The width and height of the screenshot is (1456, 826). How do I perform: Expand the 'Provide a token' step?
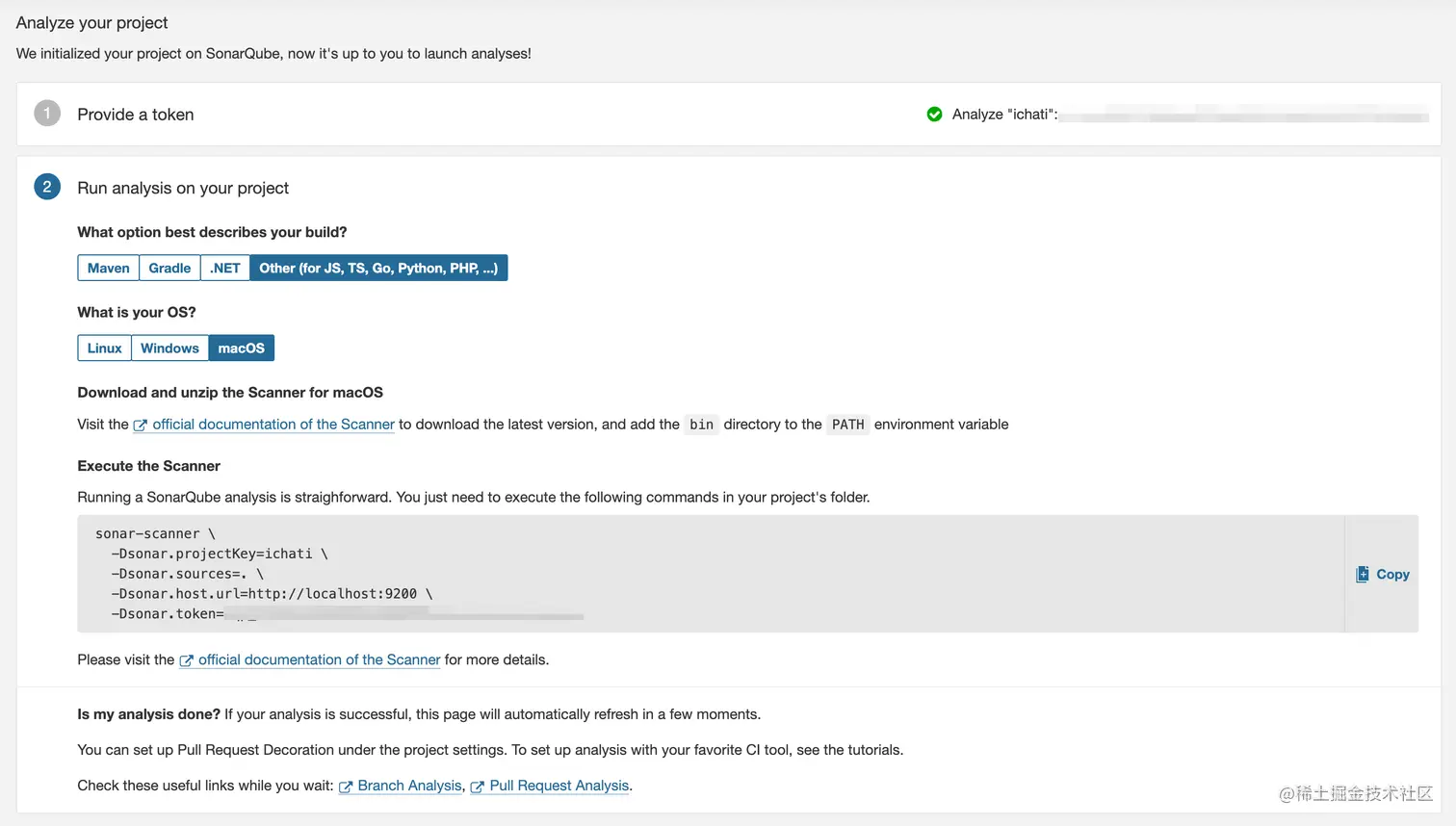click(x=136, y=115)
